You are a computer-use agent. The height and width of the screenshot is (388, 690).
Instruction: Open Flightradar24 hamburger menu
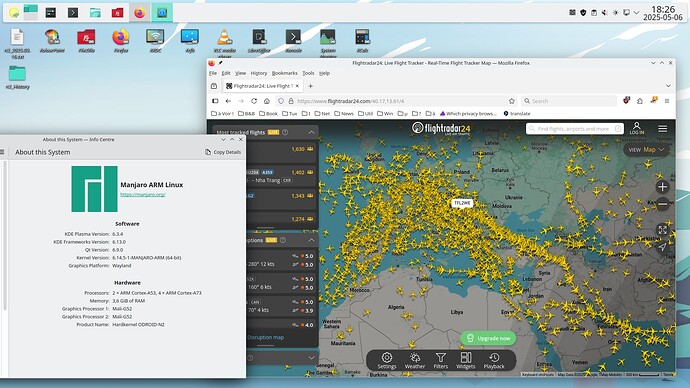tap(662, 128)
